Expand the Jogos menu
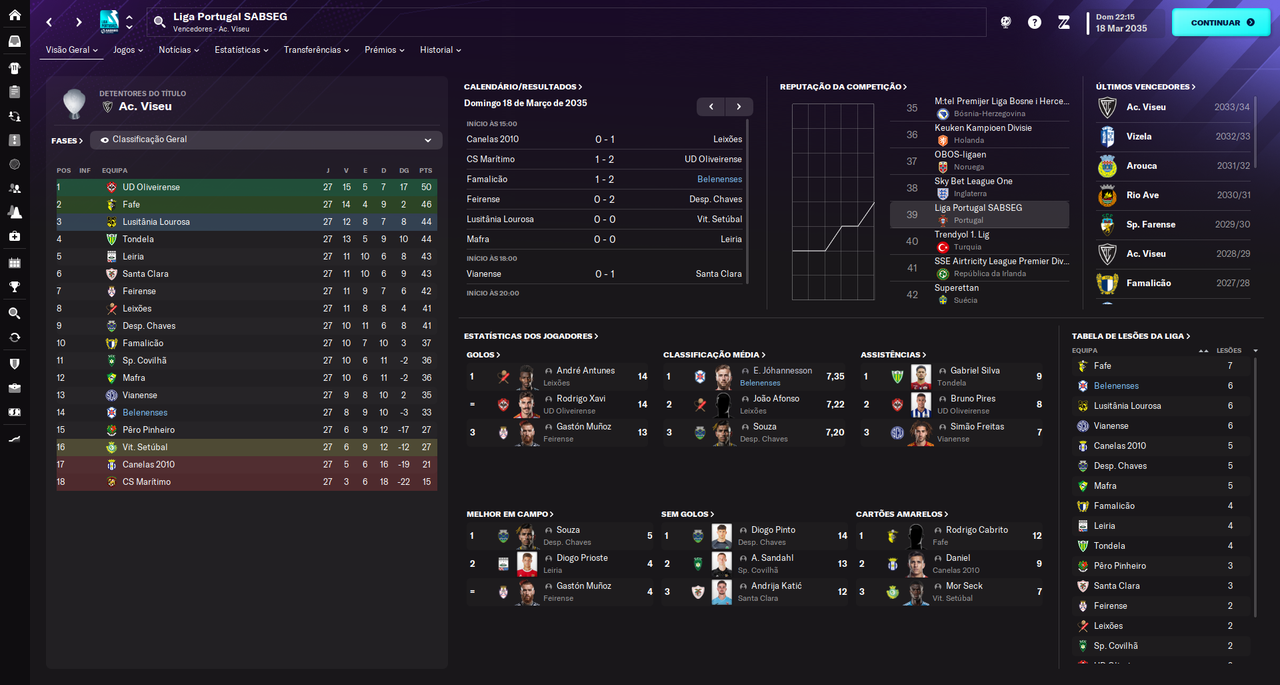This screenshot has height=685, width=1280. [x=128, y=50]
